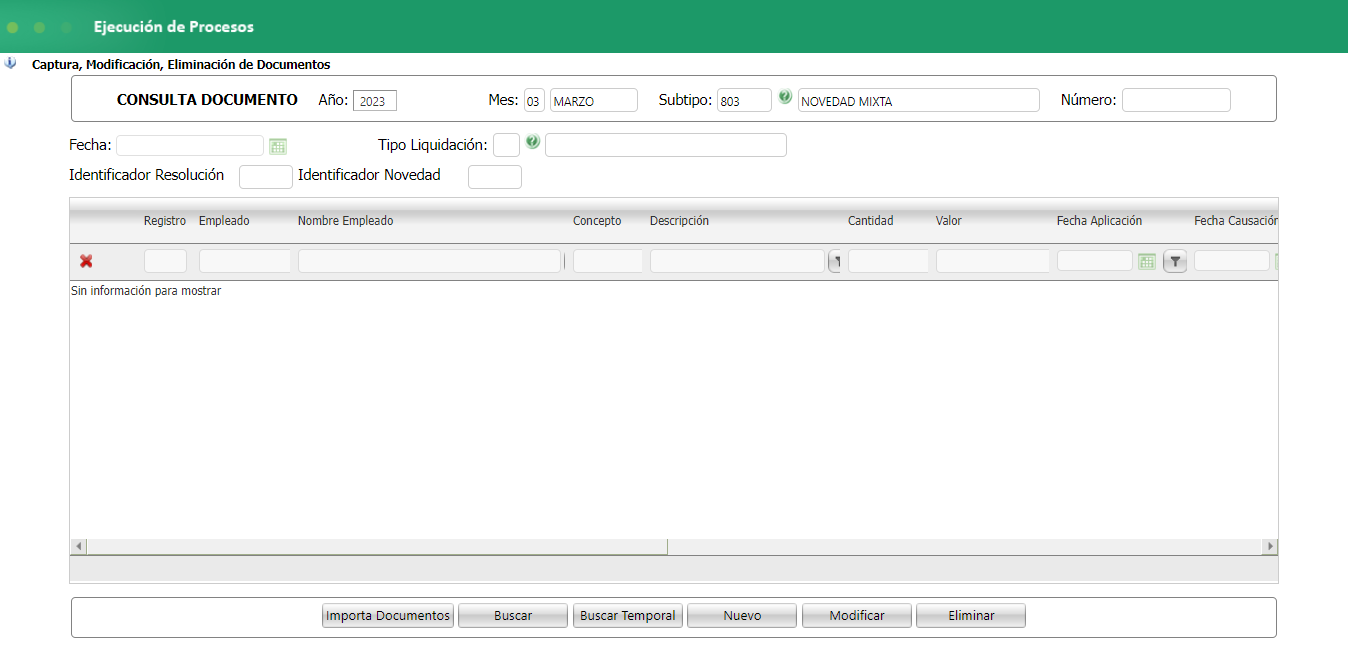Click the Tipo Liquidación help question-mark icon

(x=532, y=142)
